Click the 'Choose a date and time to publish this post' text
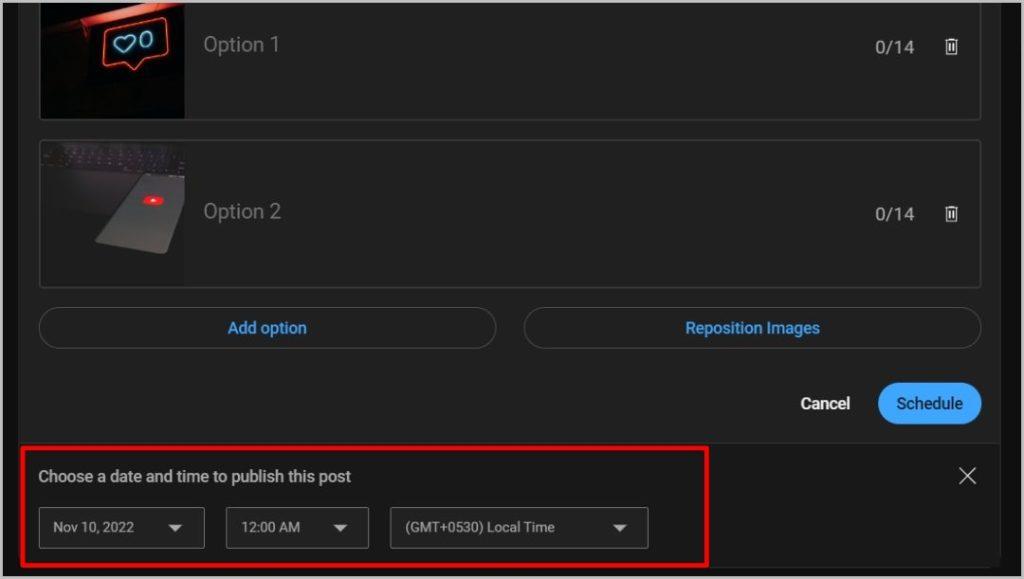This screenshot has height=579, width=1024. [195, 477]
